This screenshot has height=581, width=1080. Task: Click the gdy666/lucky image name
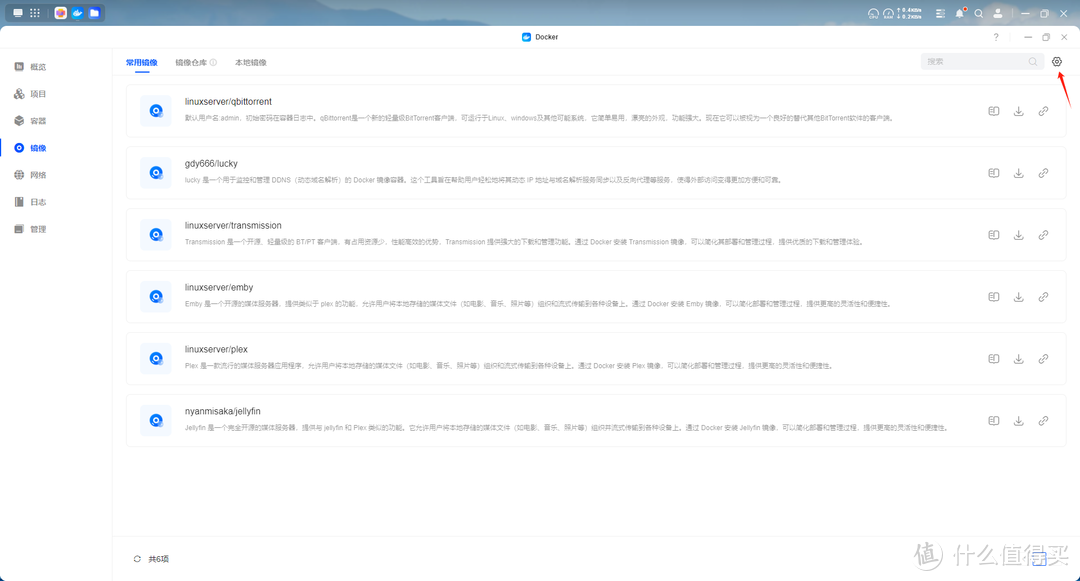coord(211,164)
